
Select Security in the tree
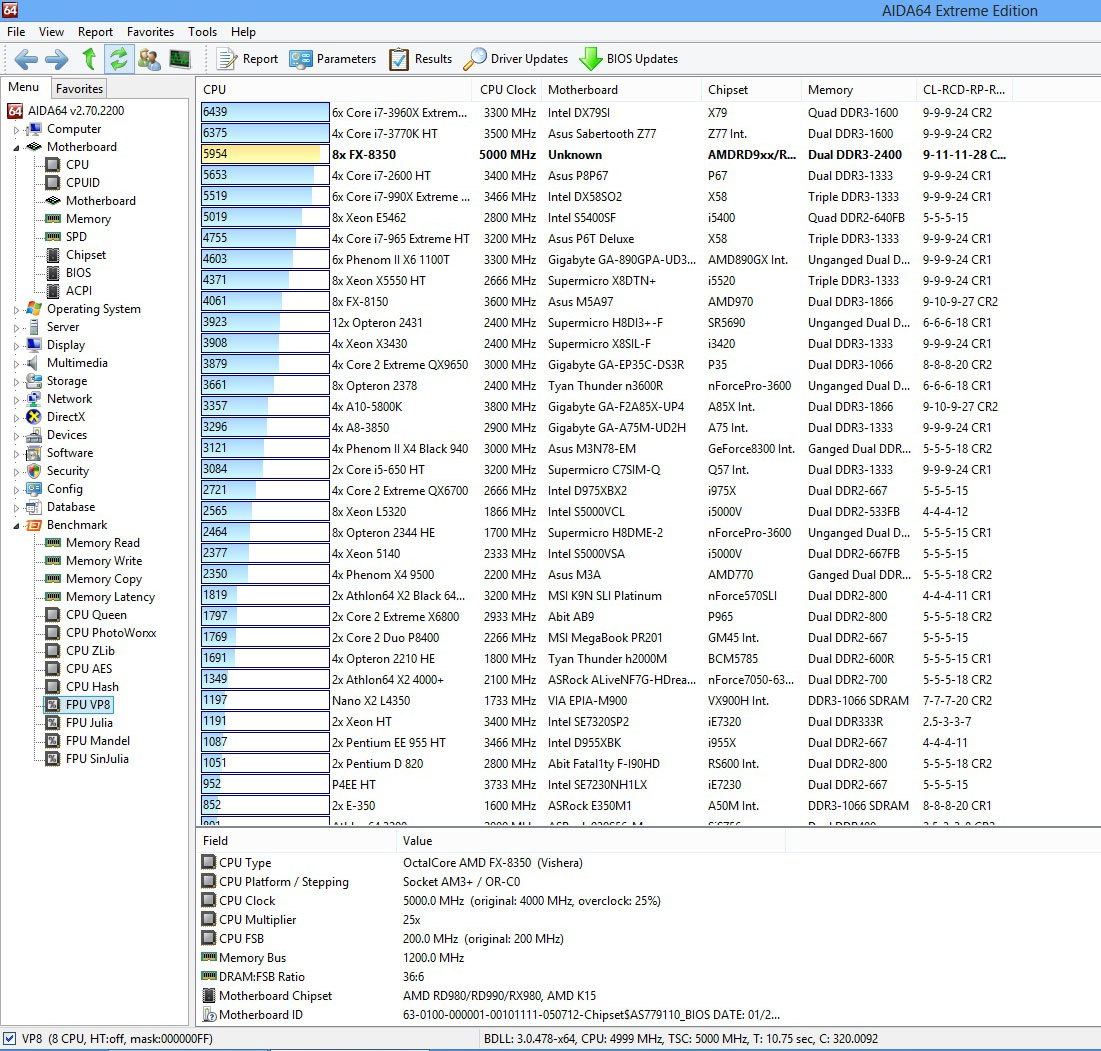[58, 470]
